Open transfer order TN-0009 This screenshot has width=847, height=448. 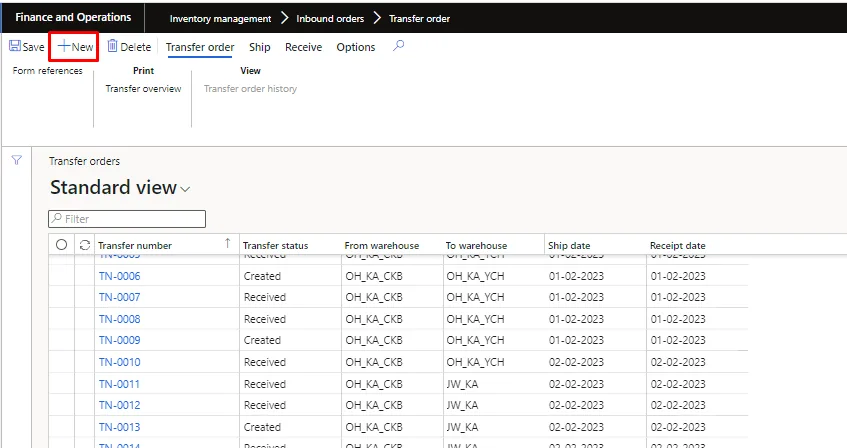pyautogui.click(x=119, y=340)
